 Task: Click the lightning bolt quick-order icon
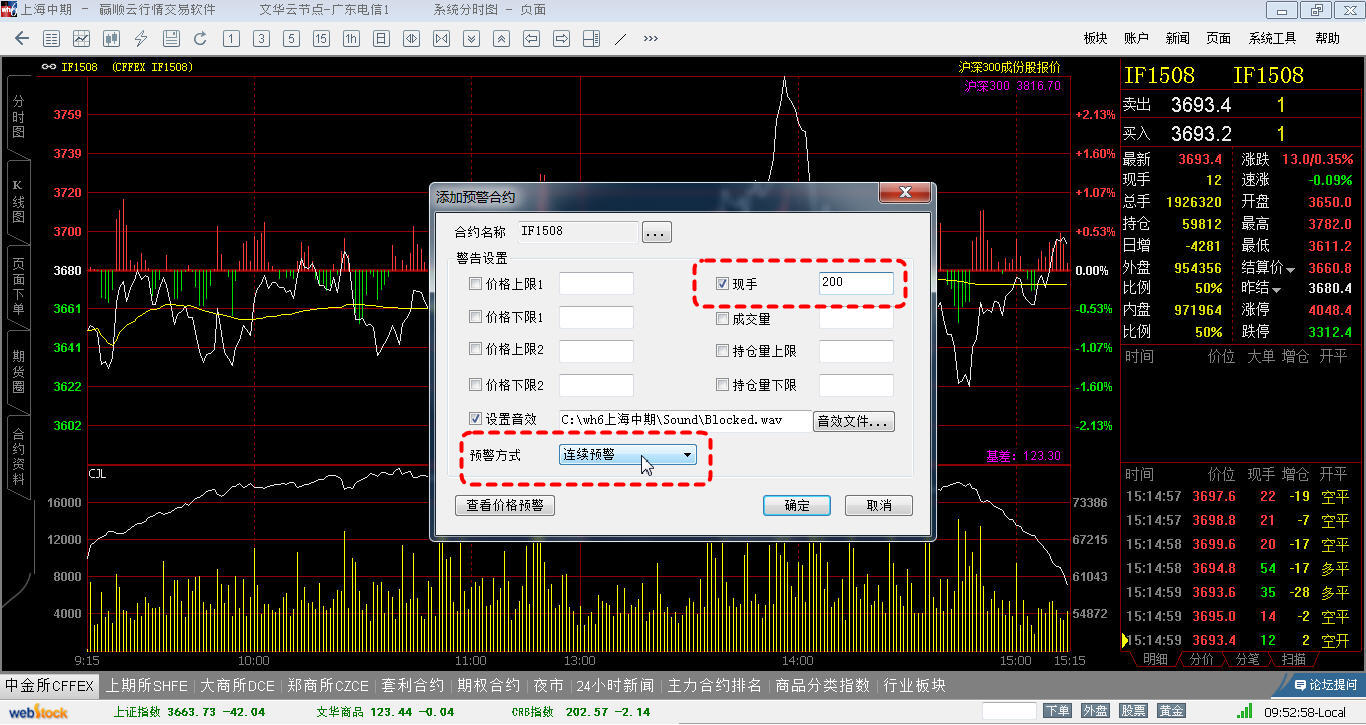click(141, 39)
